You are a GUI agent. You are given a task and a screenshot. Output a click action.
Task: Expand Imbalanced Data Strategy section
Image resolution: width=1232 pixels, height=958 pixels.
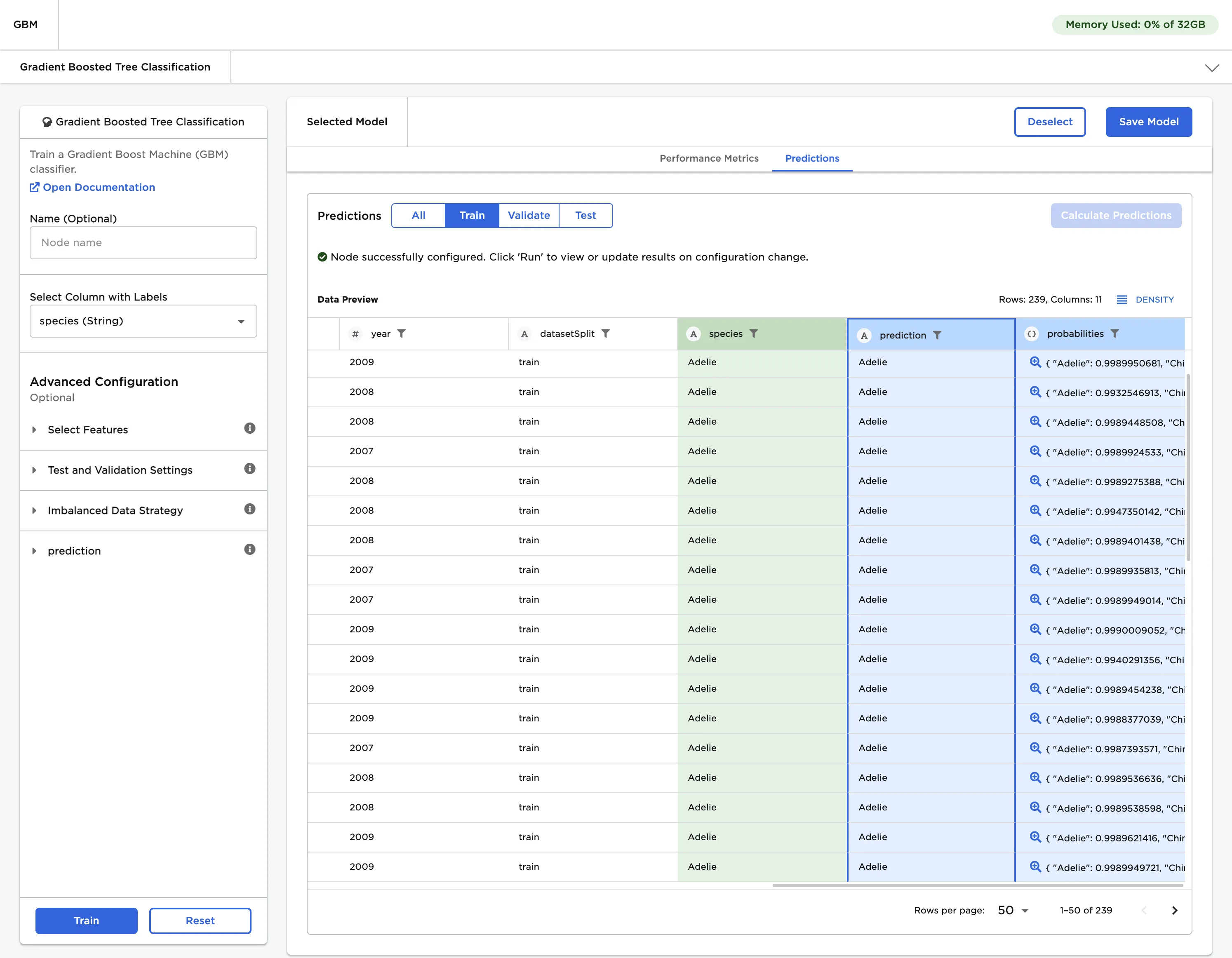[x=34, y=511]
